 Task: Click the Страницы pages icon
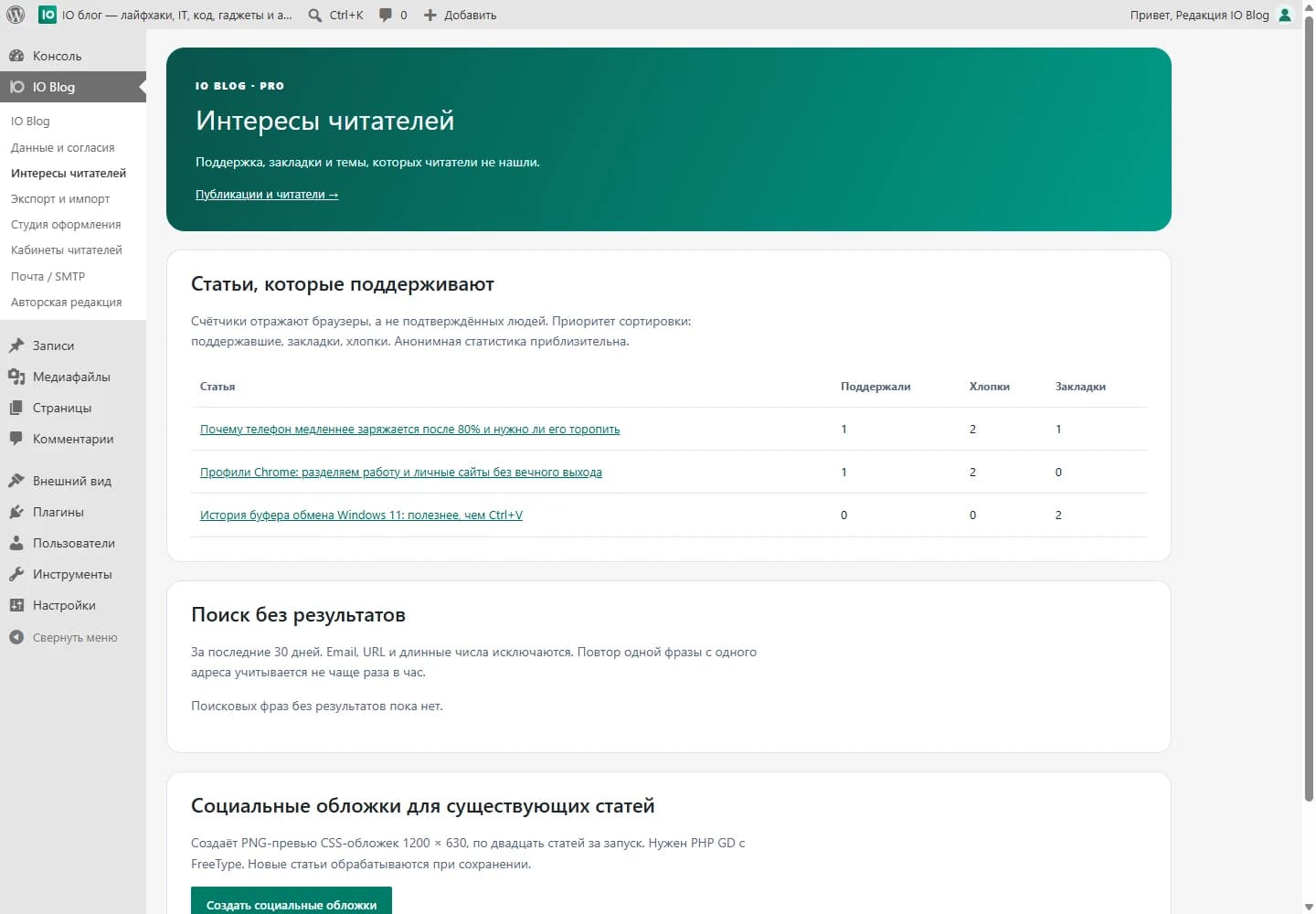tap(16, 408)
